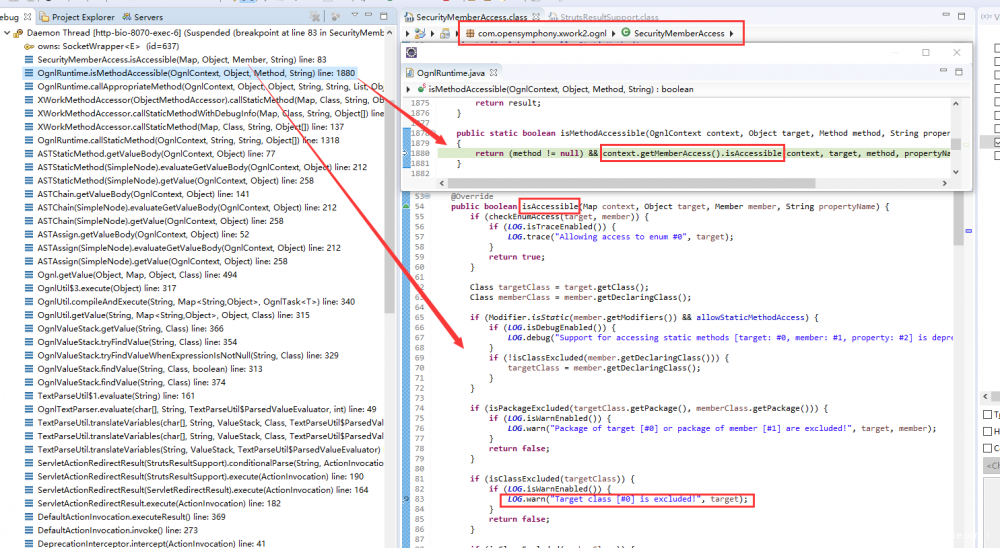Click the main editor vertical scrollbar thumb
The height and width of the screenshot is (548, 1000).
pos(959,220)
